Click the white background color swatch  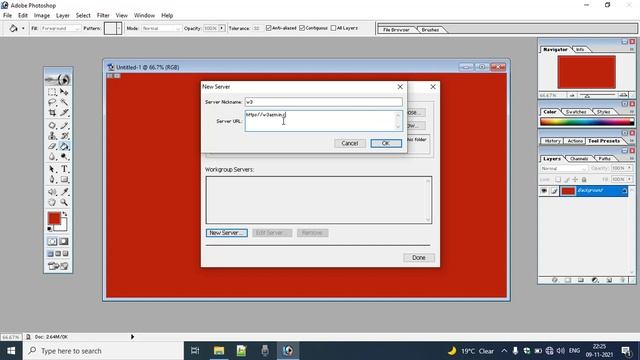[x=63, y=227]
